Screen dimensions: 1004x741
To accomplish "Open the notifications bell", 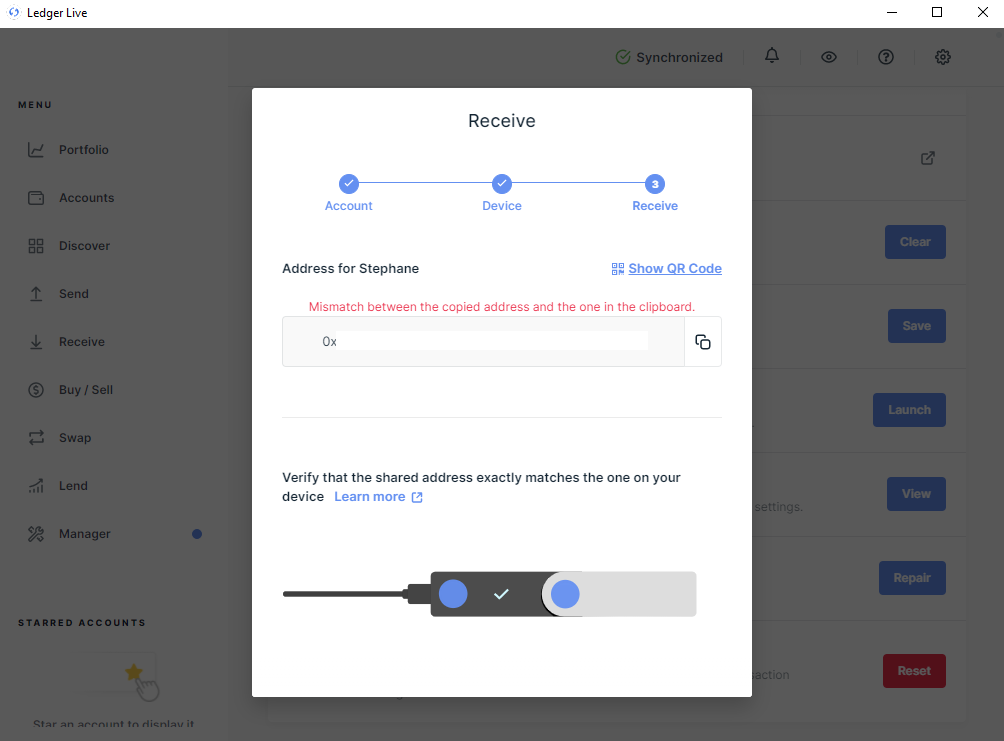I will click(x=771, y=57).
